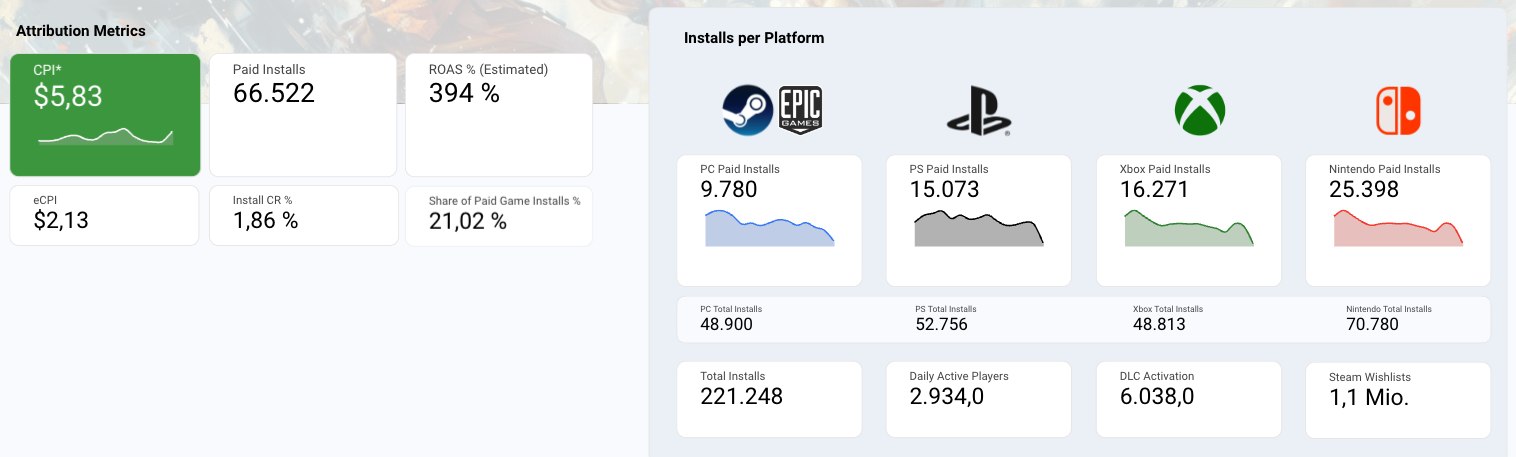
Task: Select the Paid Installs 66.522 card
Action: [x=302, y=115]
